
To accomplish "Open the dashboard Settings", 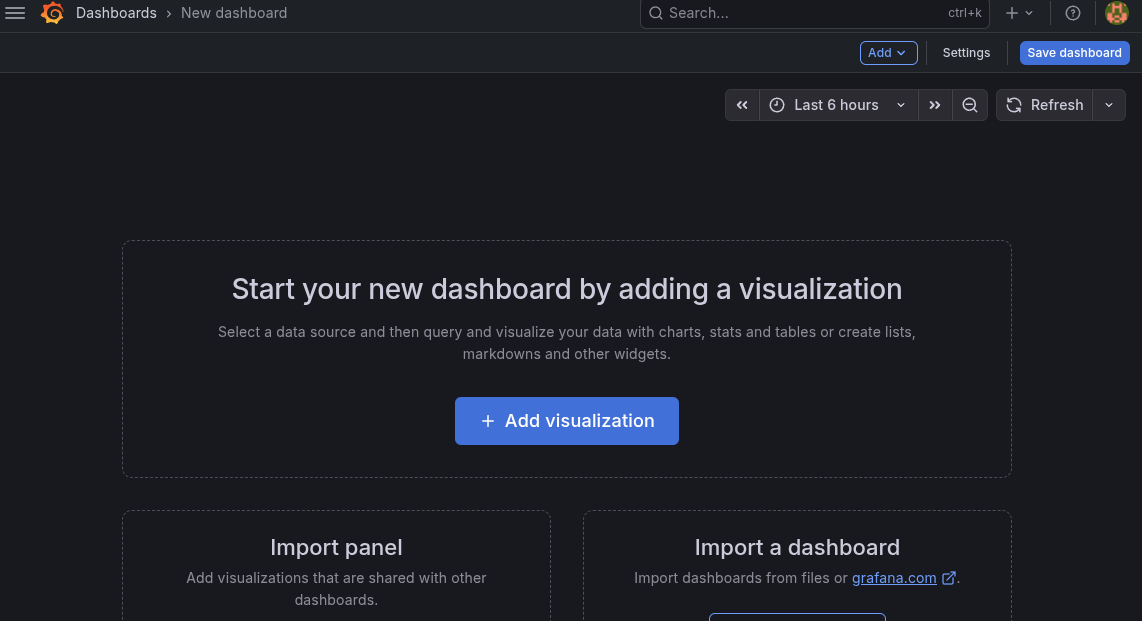I will coord(965,52).
